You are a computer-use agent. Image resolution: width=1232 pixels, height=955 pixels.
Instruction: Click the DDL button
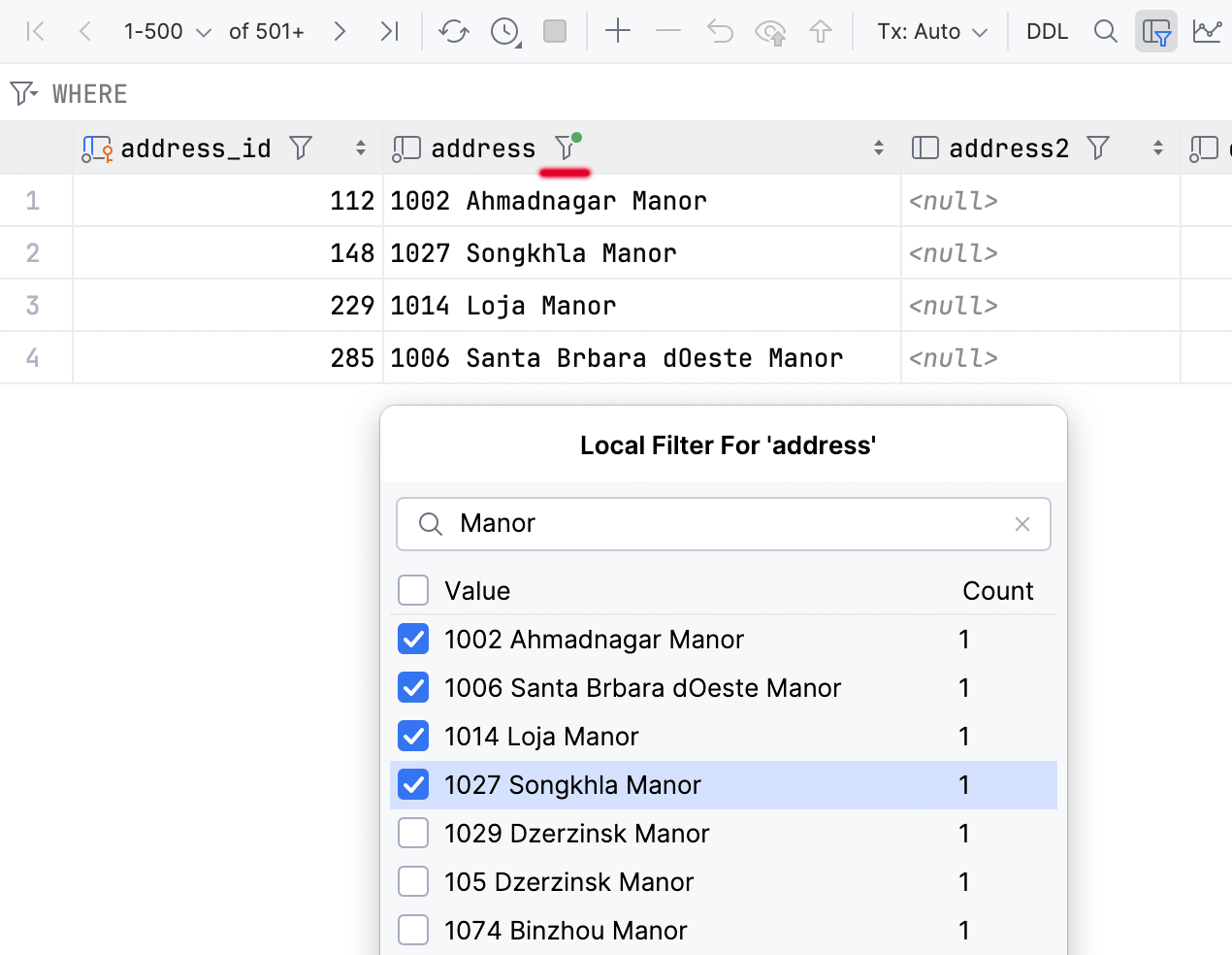tap(1047, 32)
